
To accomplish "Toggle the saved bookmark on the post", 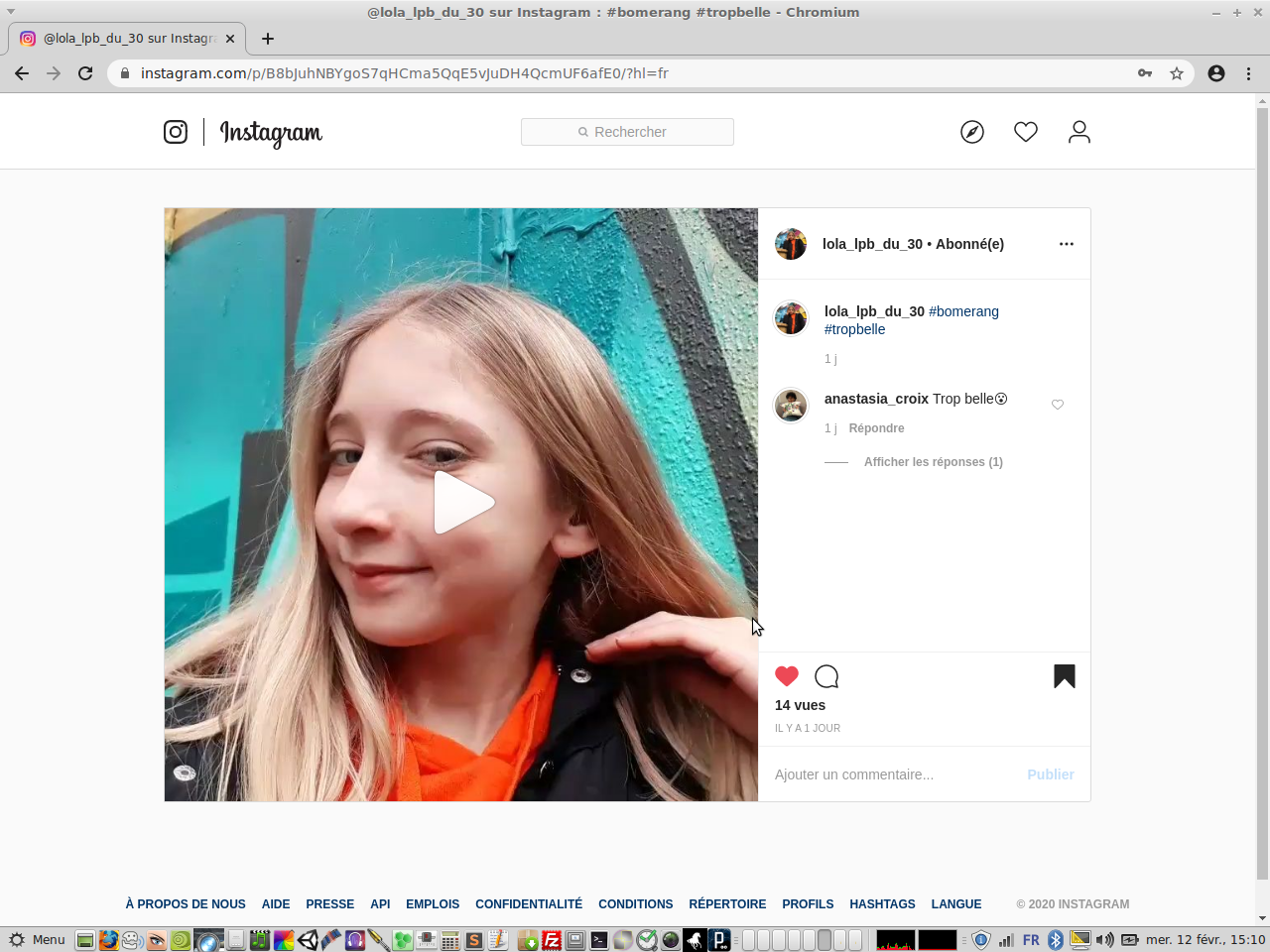I will click(1064, 676).
